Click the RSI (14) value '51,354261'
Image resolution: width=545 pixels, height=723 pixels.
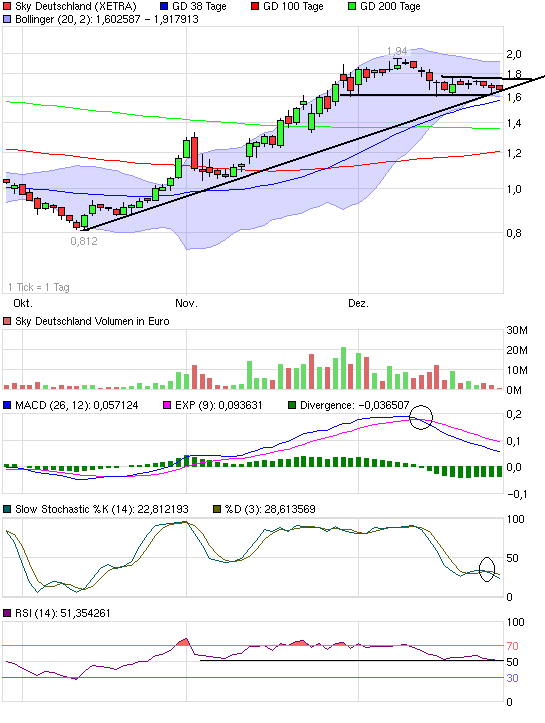tap(85, 613)
